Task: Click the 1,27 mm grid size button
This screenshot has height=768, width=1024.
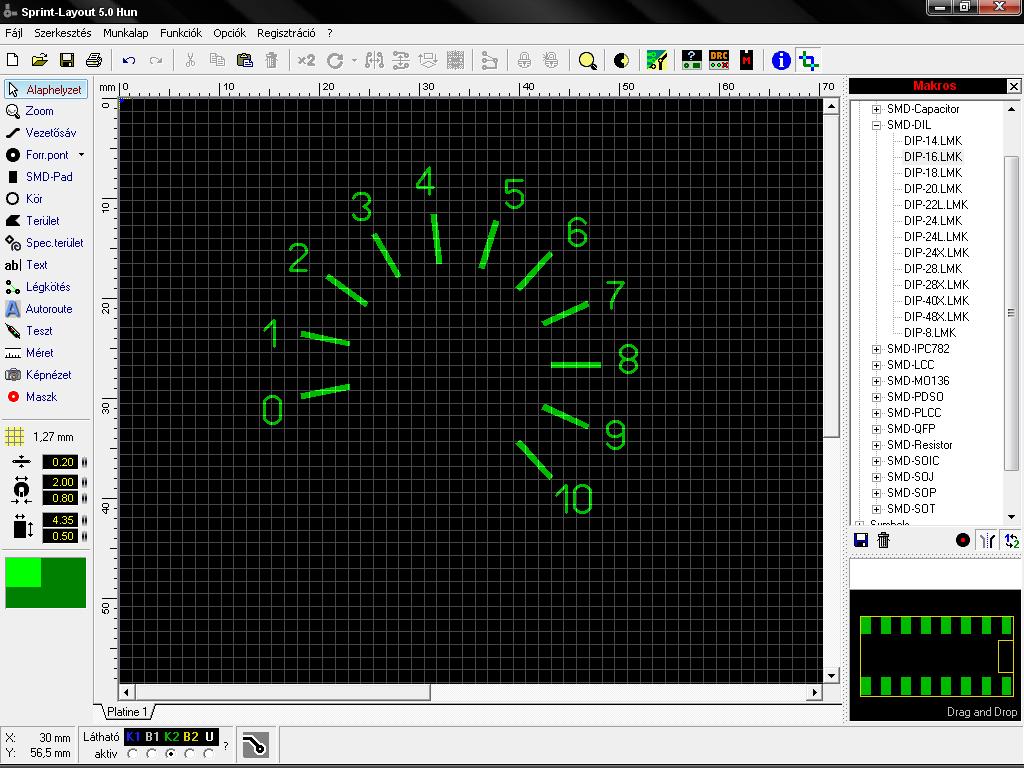Action: tap(39, 437)
